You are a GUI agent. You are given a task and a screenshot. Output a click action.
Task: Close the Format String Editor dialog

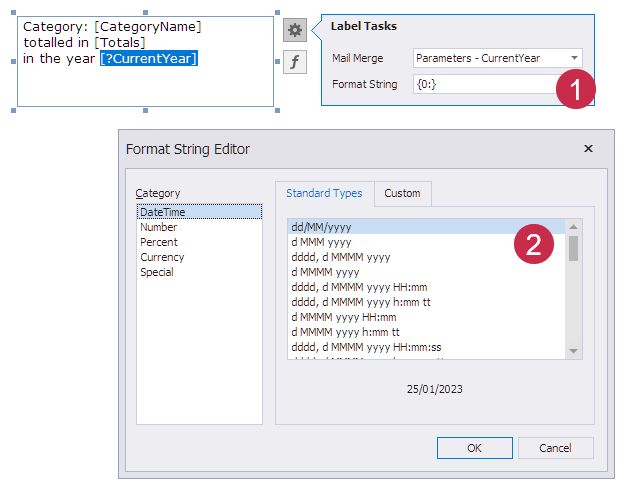point(588,148)
